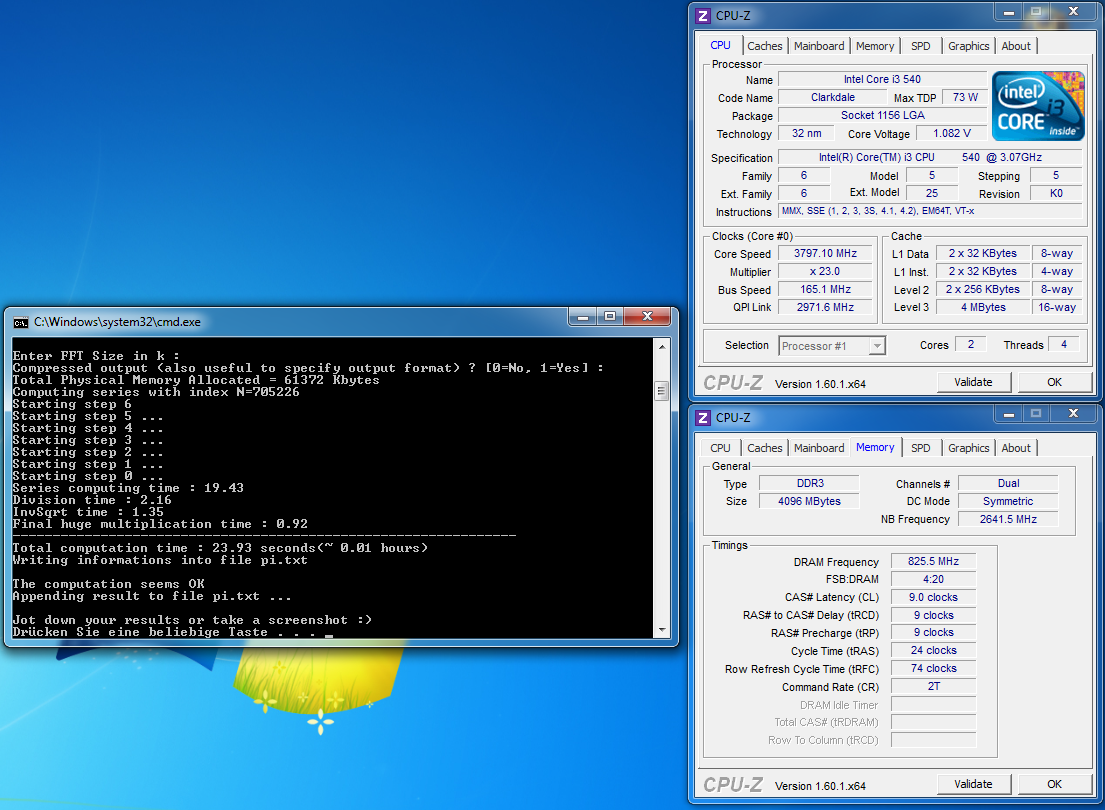Click Validate in the upper CPU-Z window

click(x=973, y=382)
